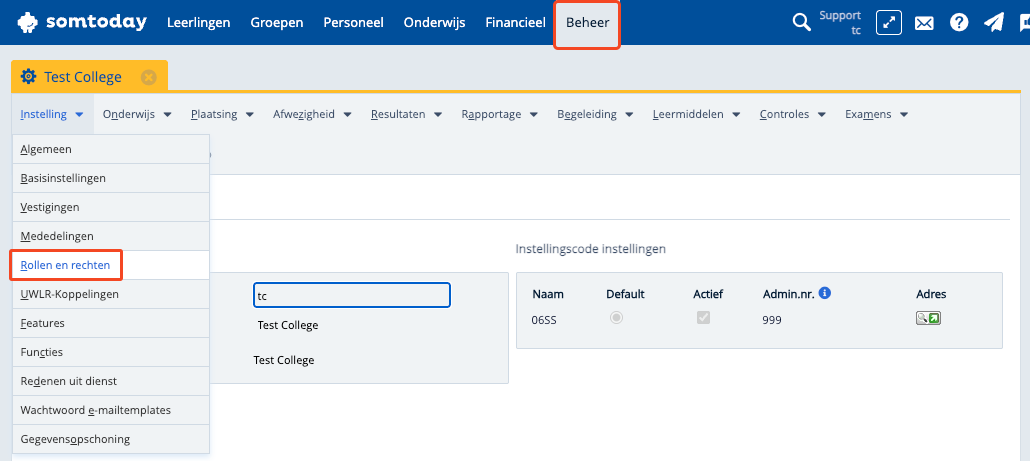Close the Test College tab
Image resolution: width=1030 pixels, height=461 pixels.
point(149,77)
